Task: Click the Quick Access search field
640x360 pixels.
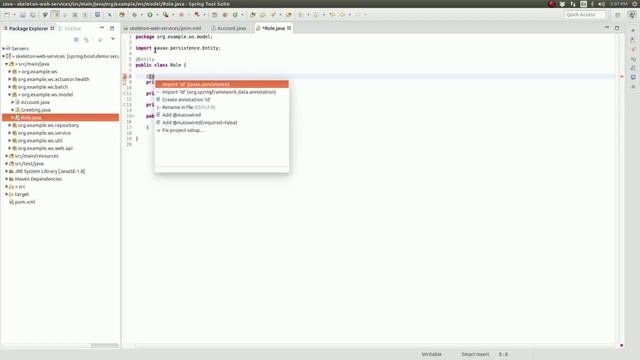Action: [x=584, y=15]
